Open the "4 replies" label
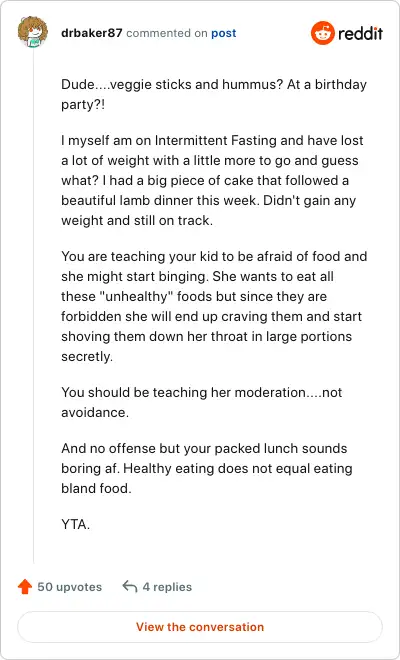The image size is (400, 660). tap(167, 587)
